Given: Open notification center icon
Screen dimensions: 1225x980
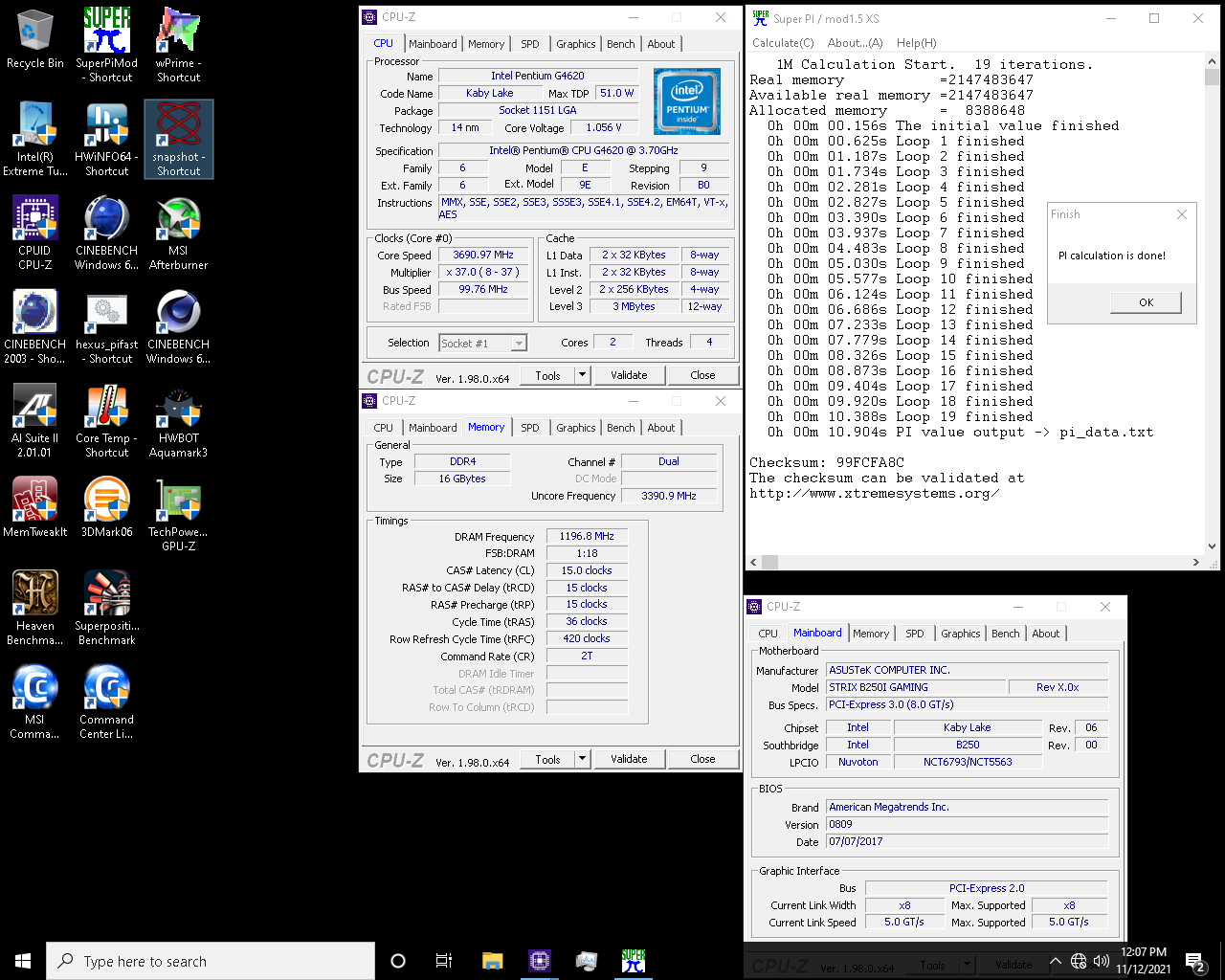Looking at the screenshot, I should point(1195,961).
